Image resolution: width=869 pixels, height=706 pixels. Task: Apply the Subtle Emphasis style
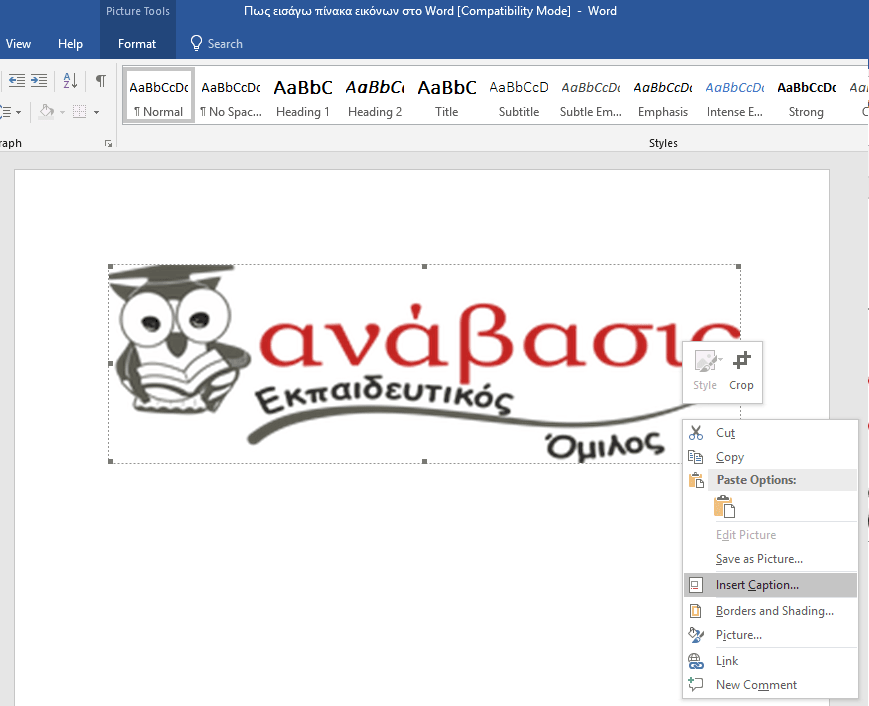(591, 95)
